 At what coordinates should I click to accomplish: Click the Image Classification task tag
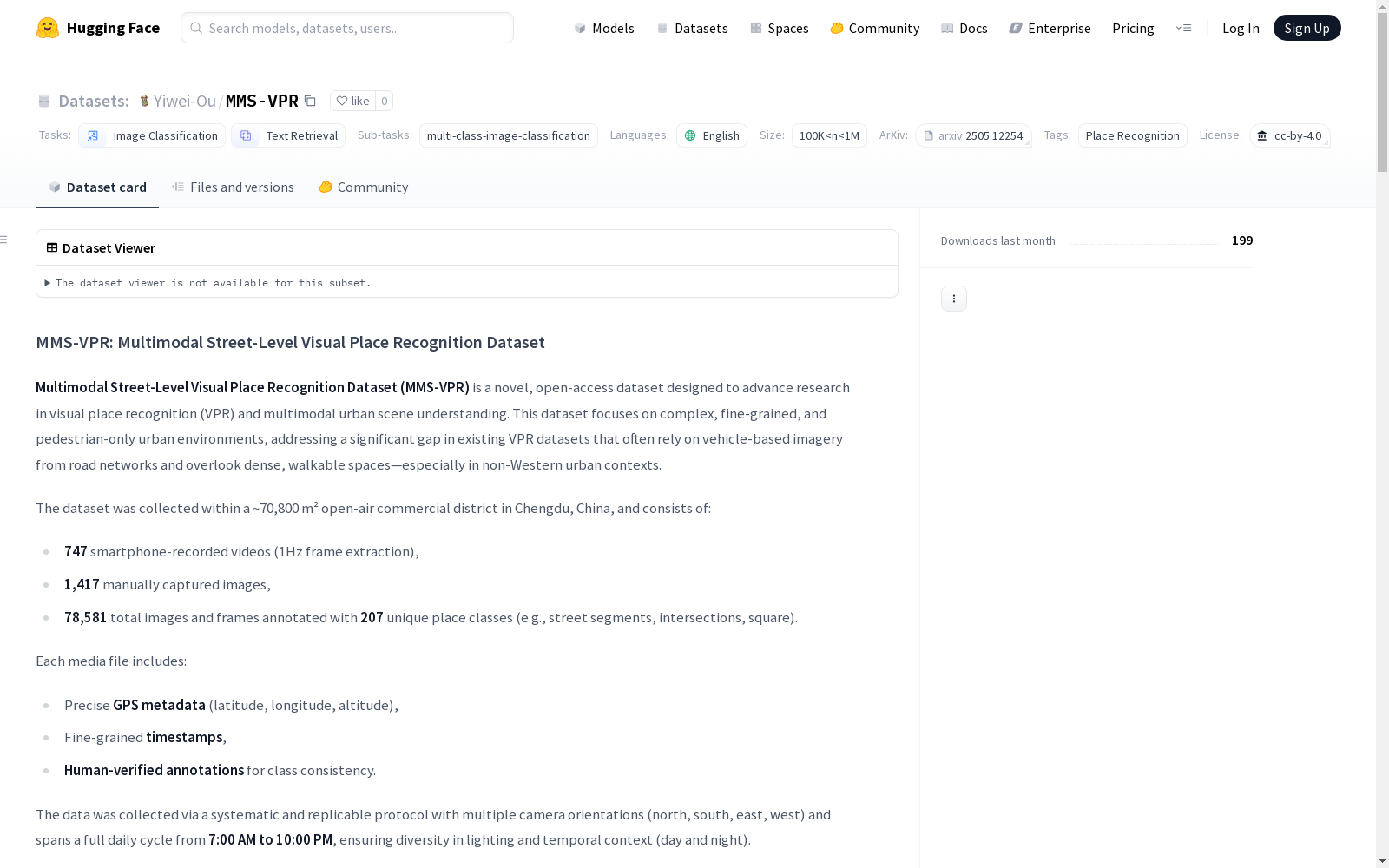(152, 135)
